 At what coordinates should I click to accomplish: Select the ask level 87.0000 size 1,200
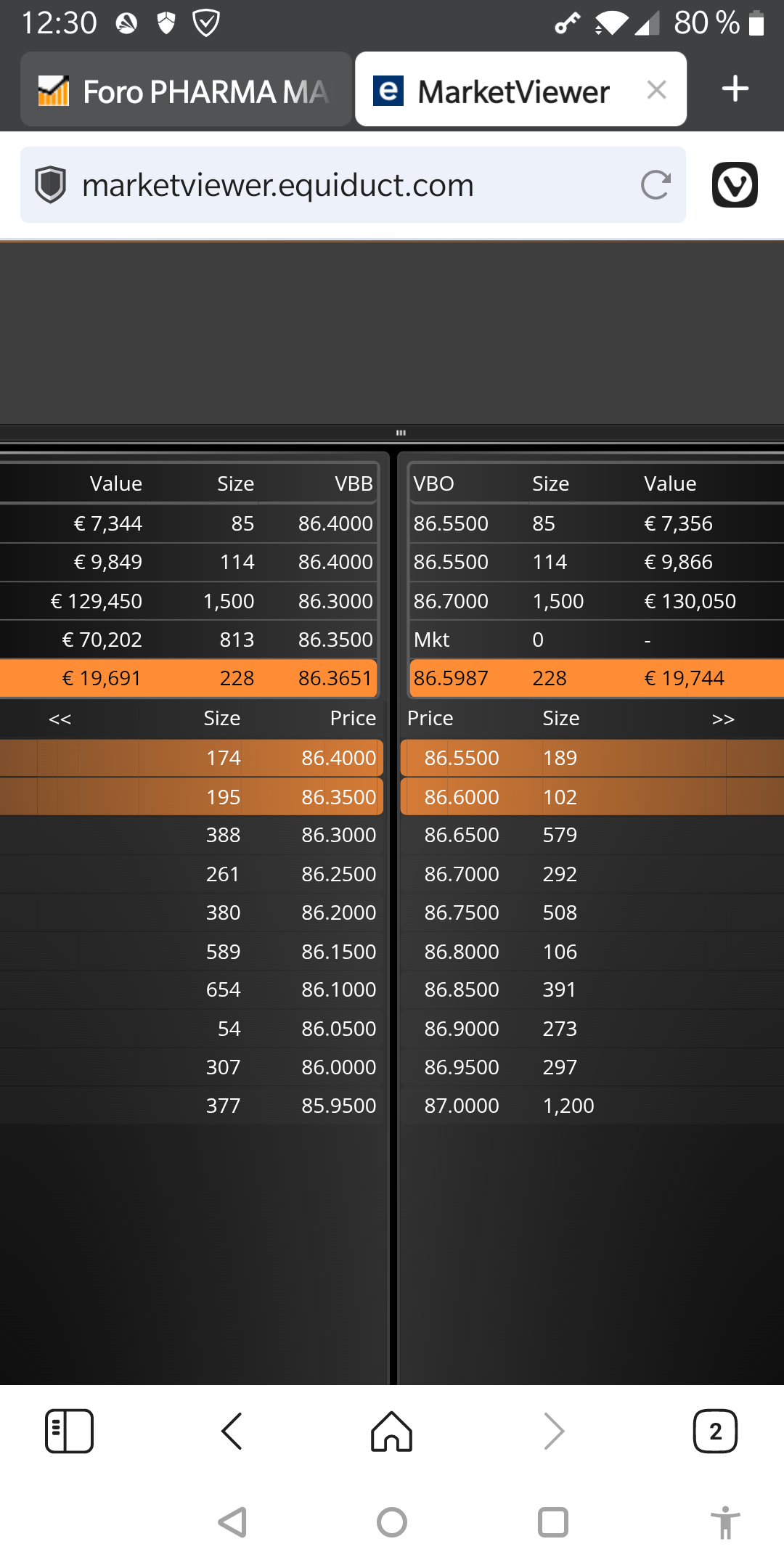tap(592, 1106)
